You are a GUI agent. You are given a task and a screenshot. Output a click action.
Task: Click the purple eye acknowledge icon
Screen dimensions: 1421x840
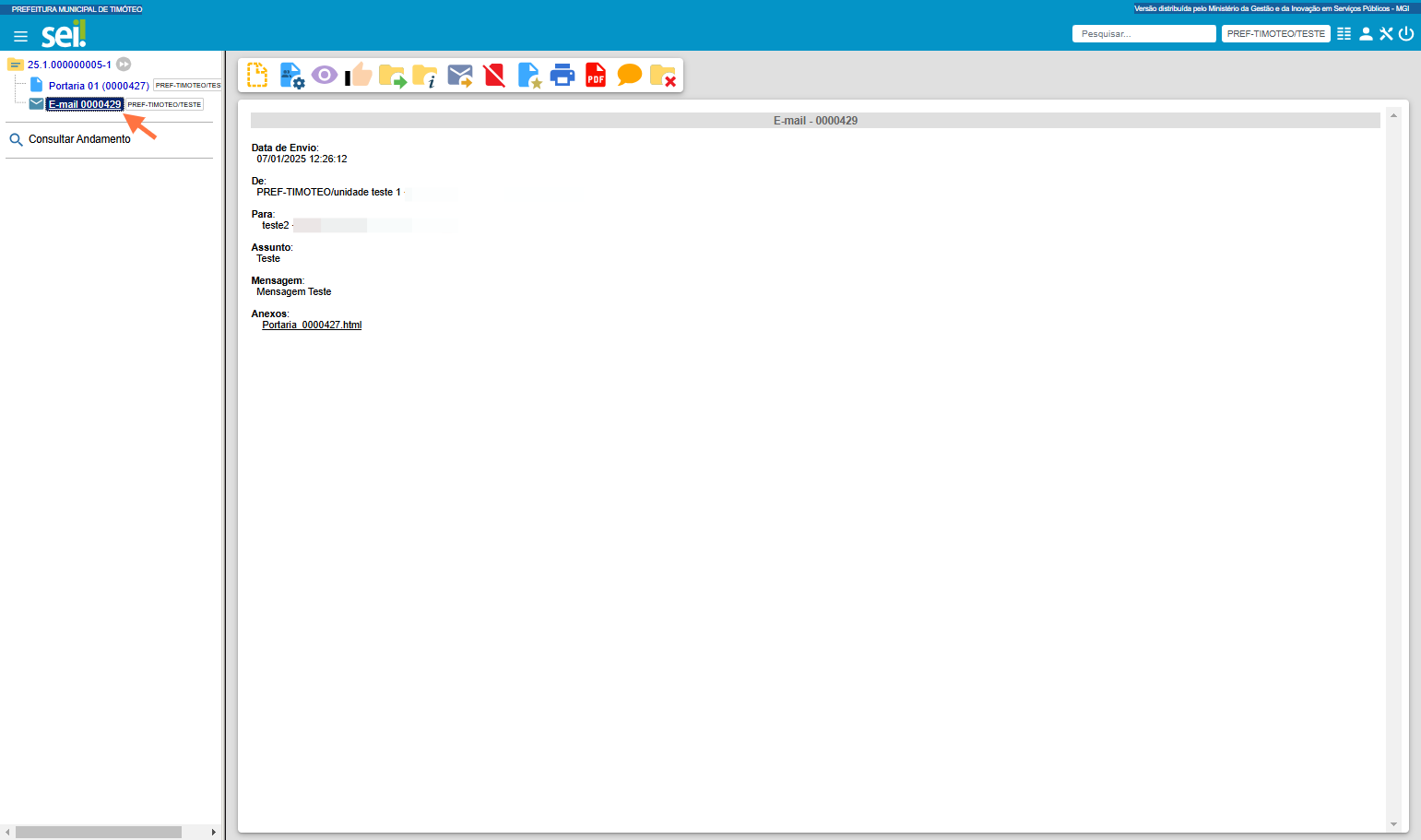coord(325,75)
